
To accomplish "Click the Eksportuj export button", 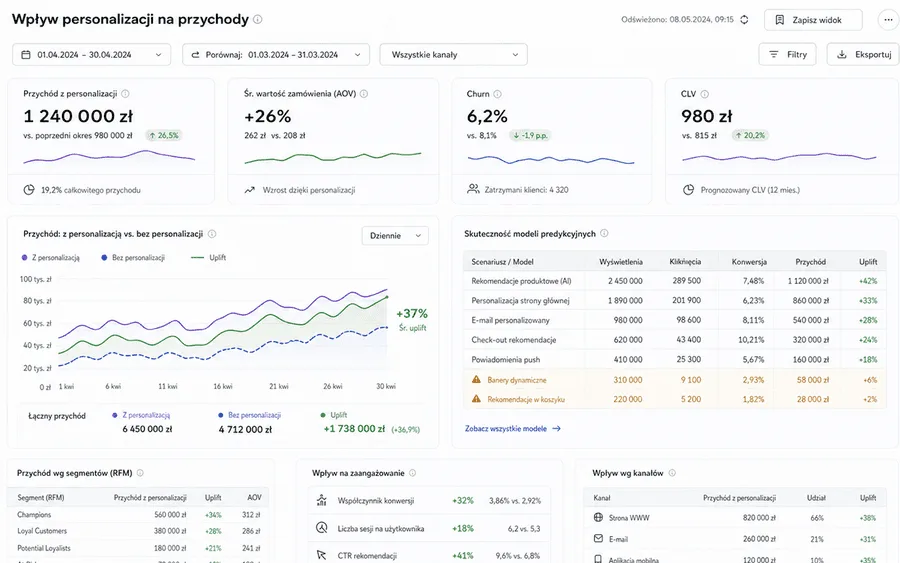I will click(863, 55).
